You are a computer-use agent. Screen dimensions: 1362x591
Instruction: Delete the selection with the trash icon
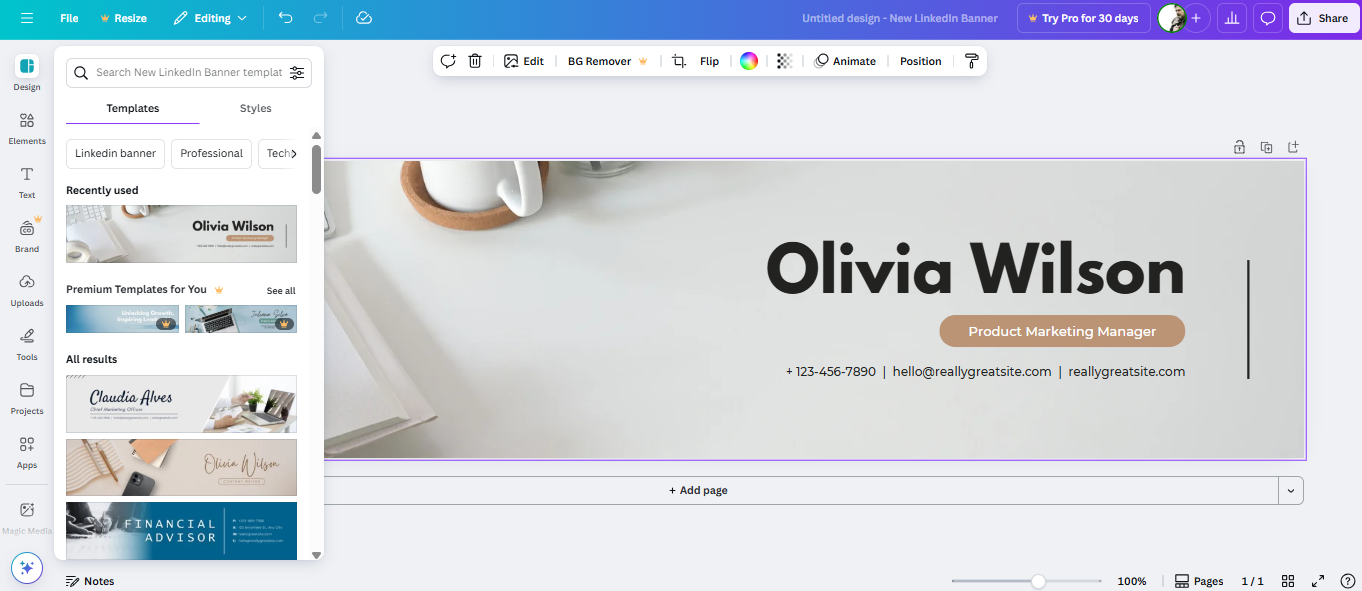click(x=474, y=61)
